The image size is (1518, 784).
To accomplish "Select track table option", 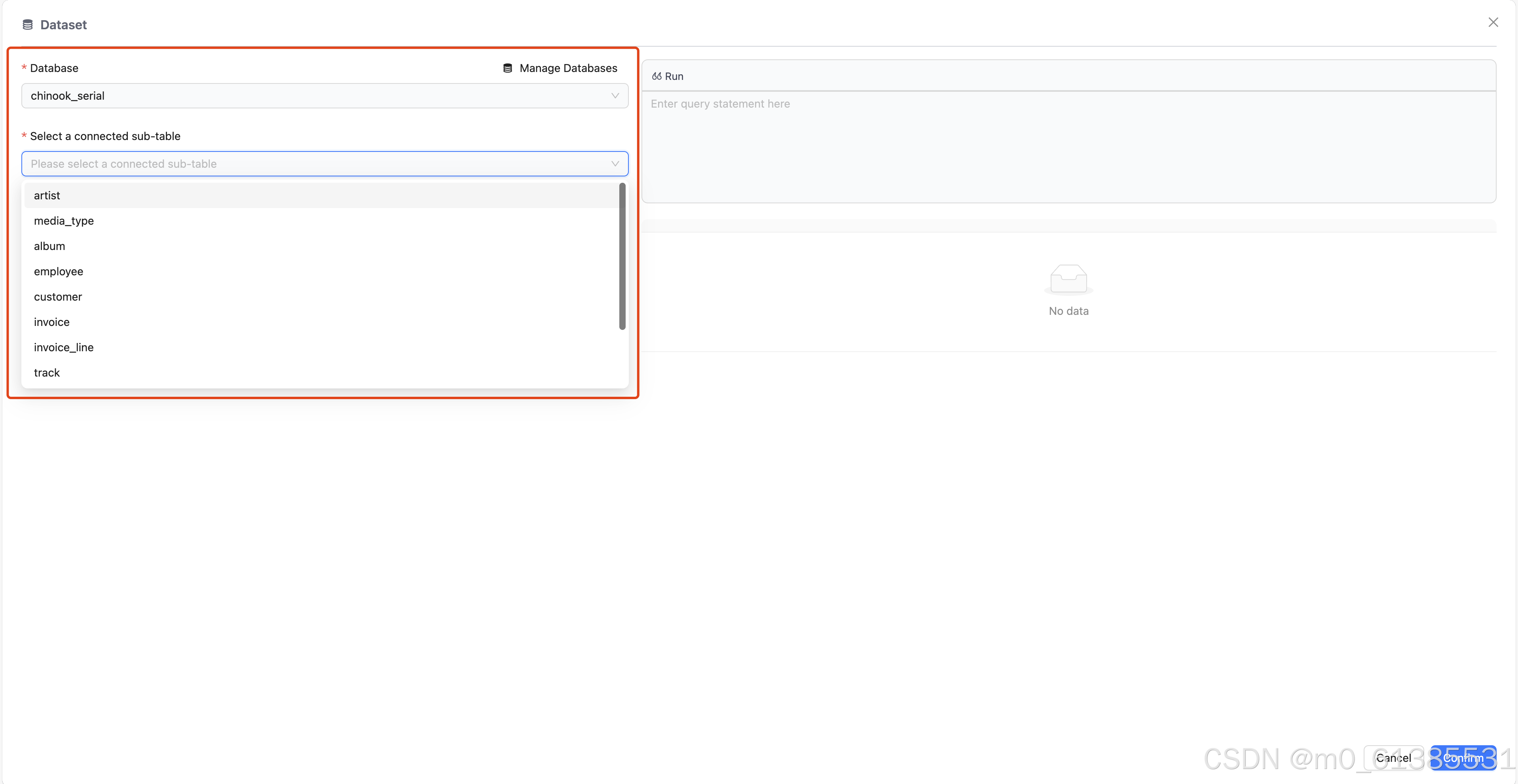I will coord(47,373).
